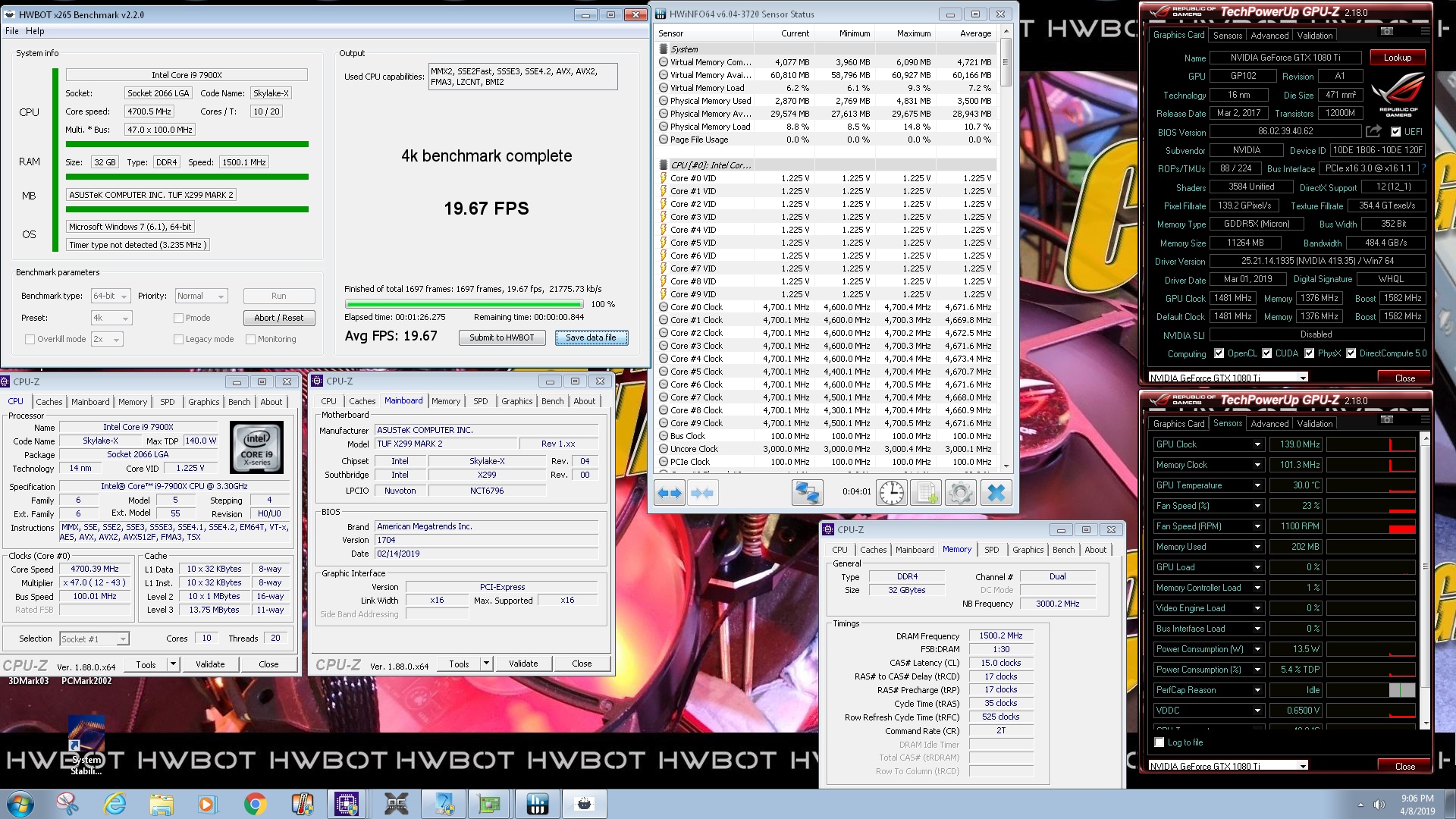
Task: Click the taskbar clock showing 9:06 PM
Action: (x=1417, y=804)
